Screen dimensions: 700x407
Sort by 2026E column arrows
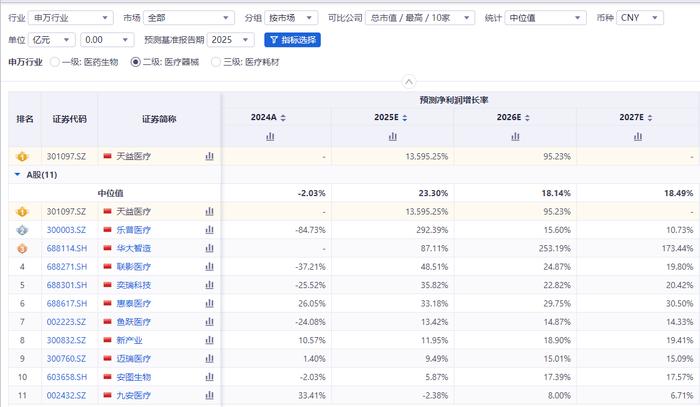coord(527,118)
